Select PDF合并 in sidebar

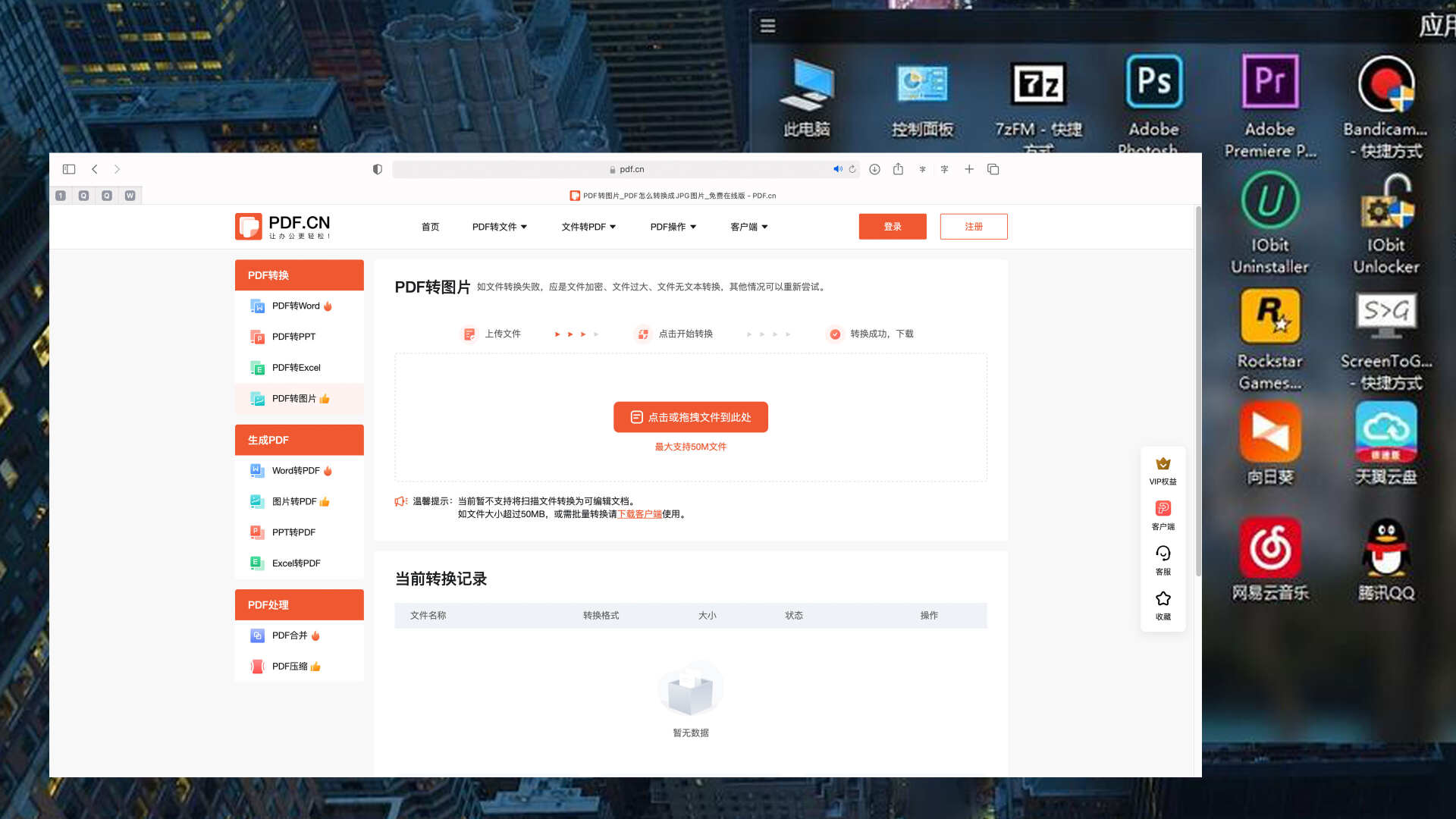pos(300,635)
